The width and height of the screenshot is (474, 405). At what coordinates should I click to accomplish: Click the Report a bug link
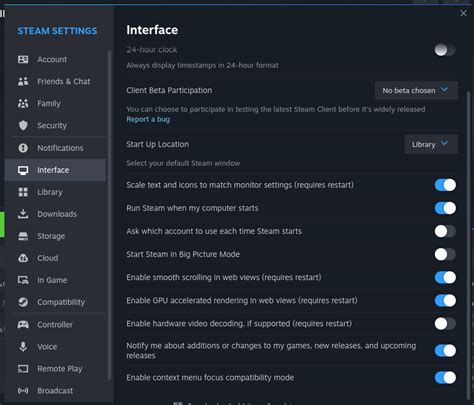click(x=148, y=119)
